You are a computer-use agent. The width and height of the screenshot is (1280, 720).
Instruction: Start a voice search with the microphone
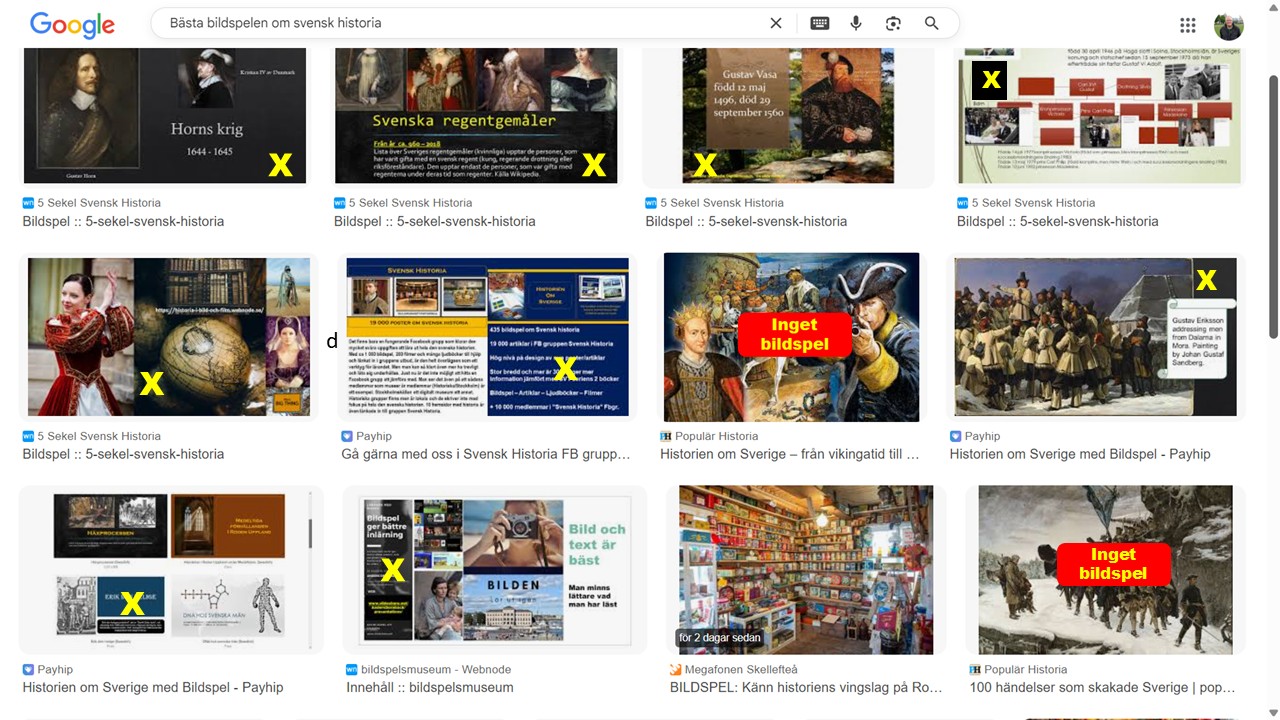(856, 23)
